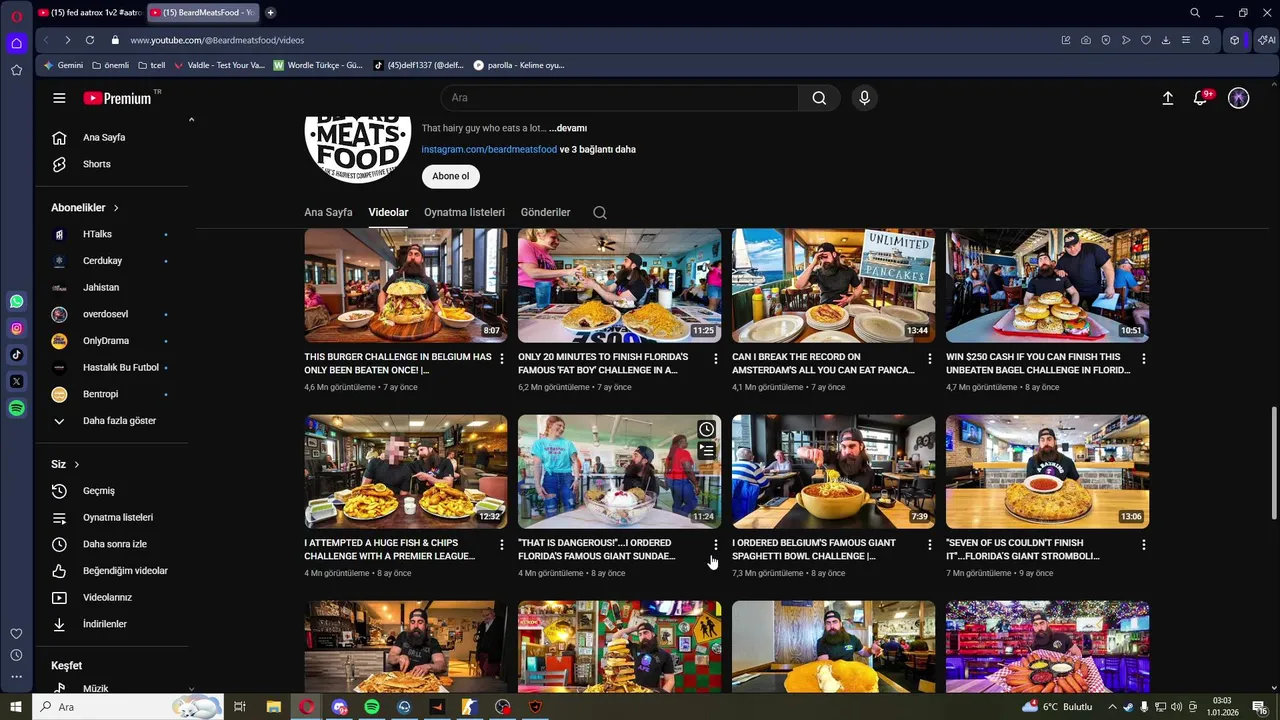Image resolution: width=1280 pixels, height=720 pixels.
Task: Open the YouTube account avatar menu
Action: click(1239, 98)
